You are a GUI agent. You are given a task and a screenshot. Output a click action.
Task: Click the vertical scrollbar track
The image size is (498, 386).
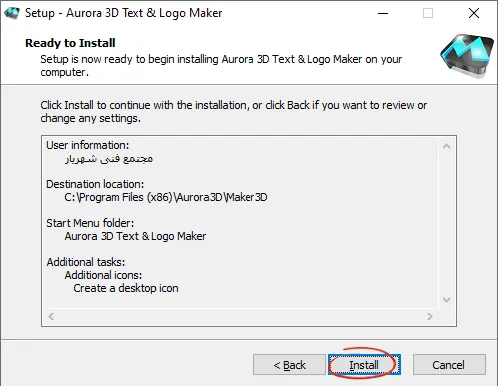[447, 223]
